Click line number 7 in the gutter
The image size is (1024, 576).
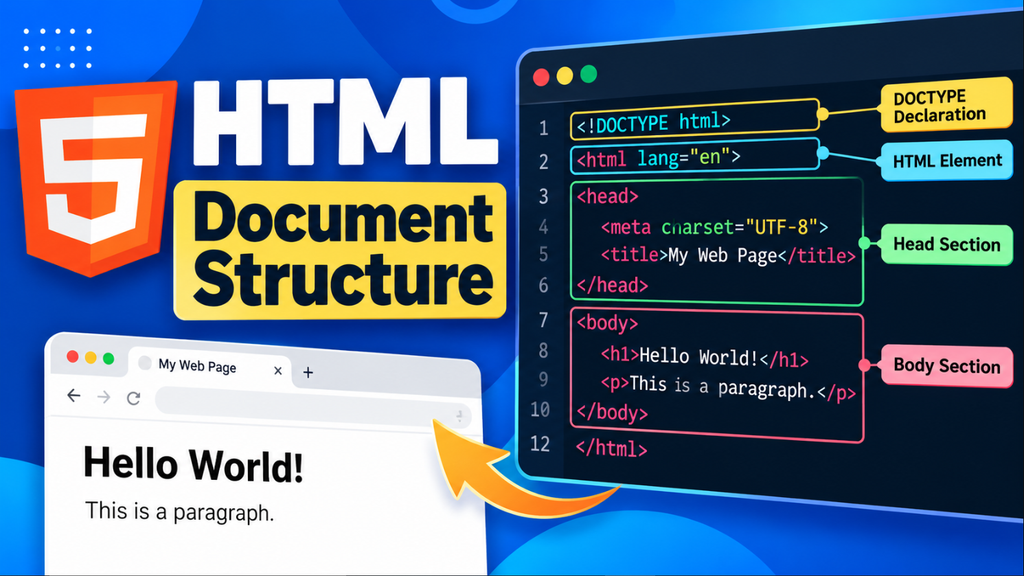coord(543,320)
